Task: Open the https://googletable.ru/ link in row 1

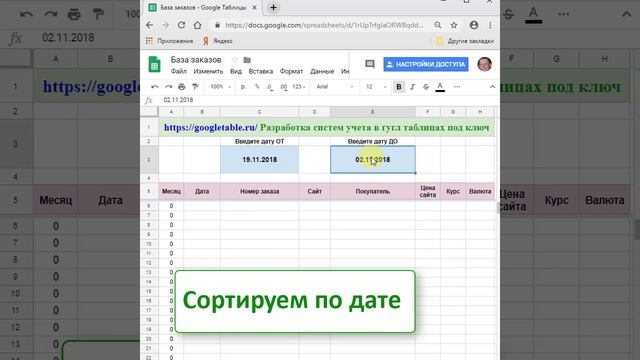Action: (210, 127)
